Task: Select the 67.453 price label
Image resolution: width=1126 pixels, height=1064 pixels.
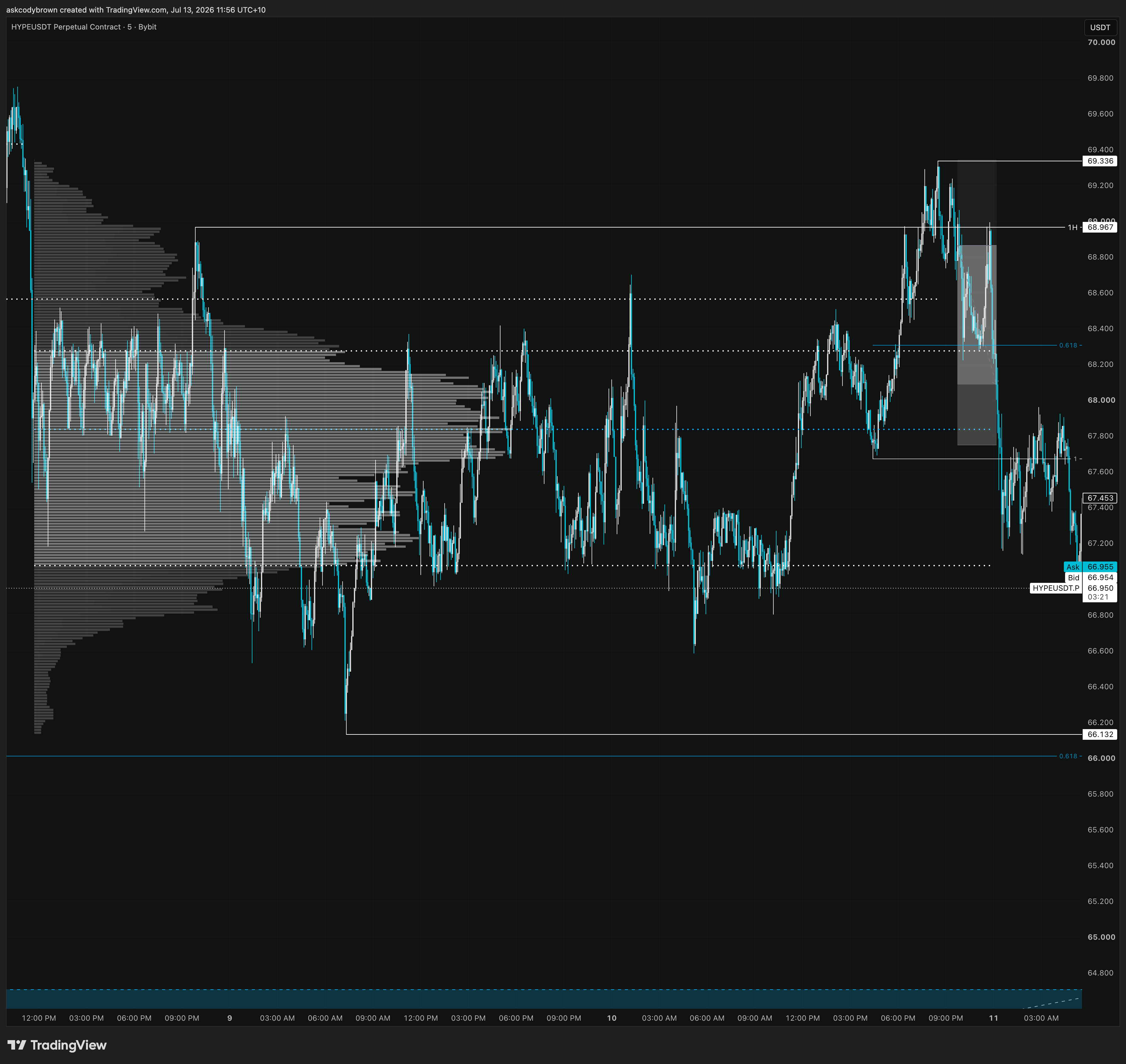Action: point(1100,498)
